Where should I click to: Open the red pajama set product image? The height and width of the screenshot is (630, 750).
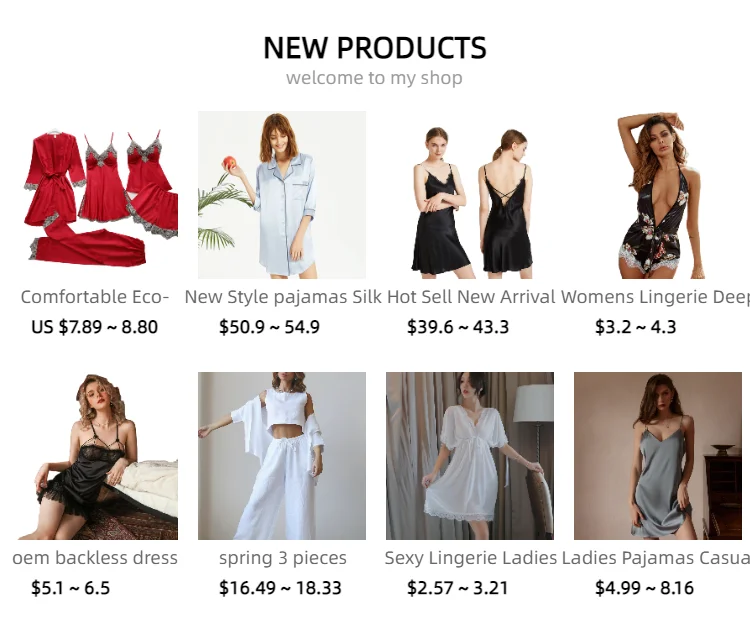tap(94, 195)
